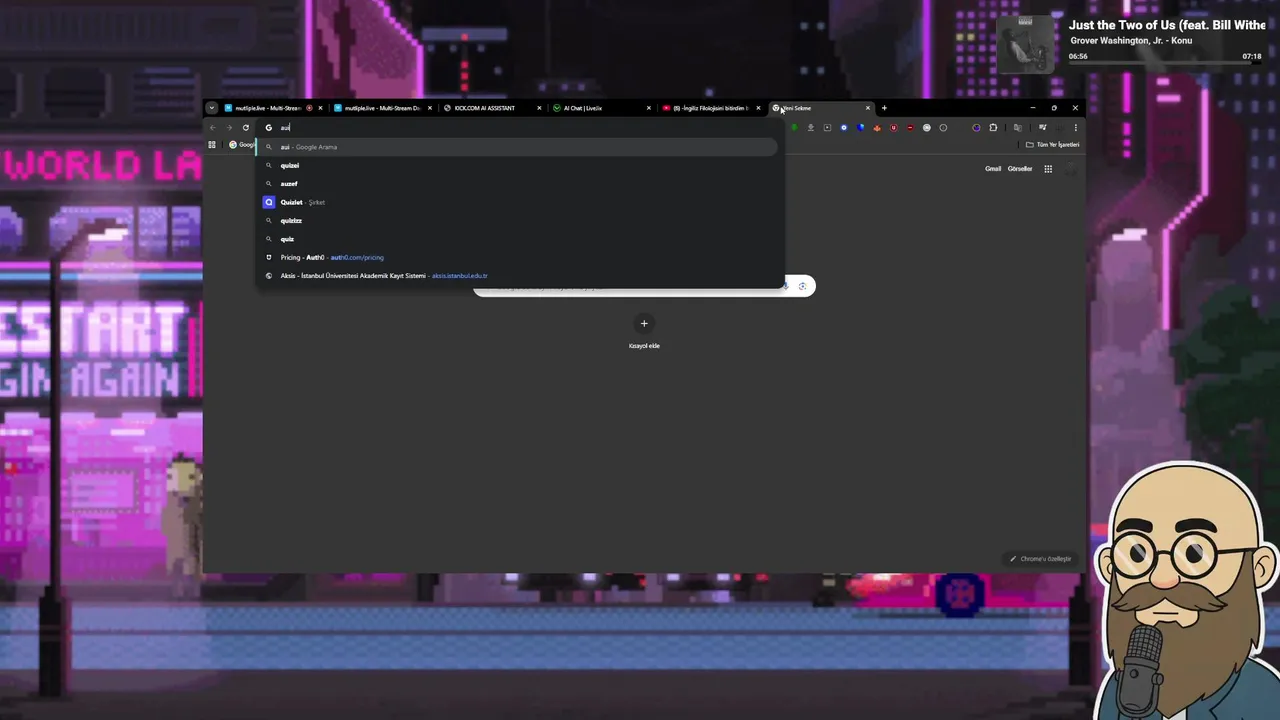Open the tab search dropdown arrow
The image size is (1280, 720).
tap(211, 108)
